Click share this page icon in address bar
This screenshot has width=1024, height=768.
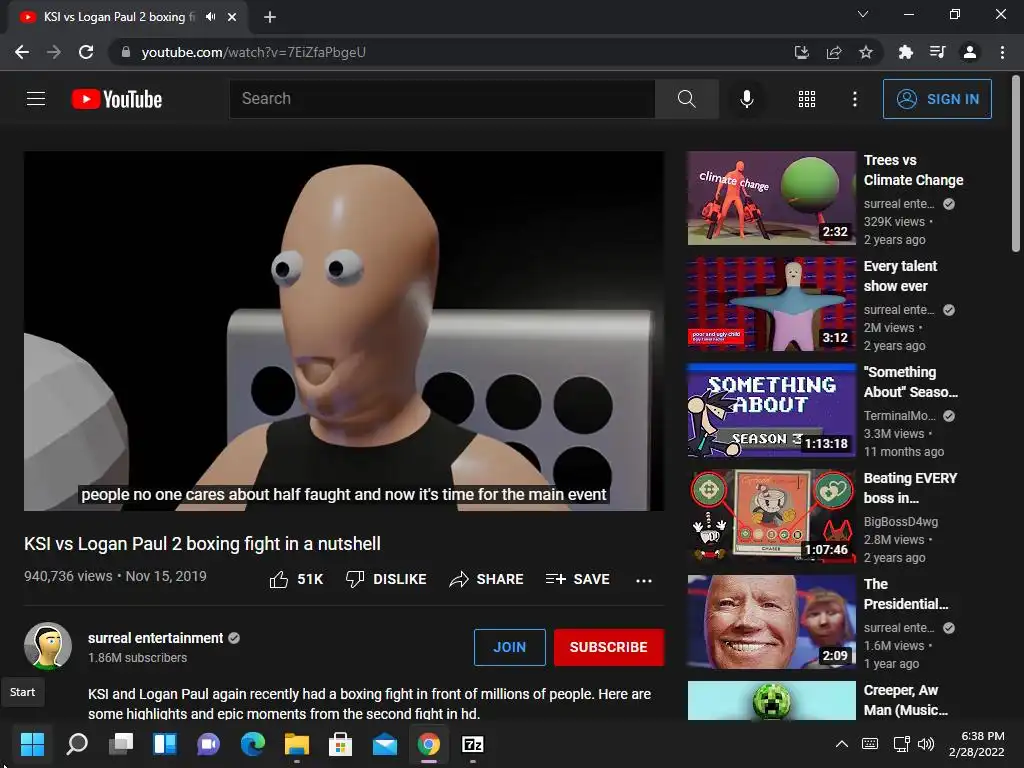pos(834,52)
